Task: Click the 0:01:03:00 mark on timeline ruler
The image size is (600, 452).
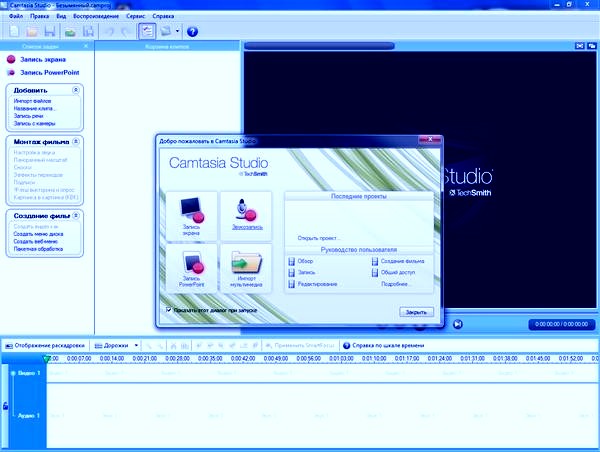Action: pos(342,357)
